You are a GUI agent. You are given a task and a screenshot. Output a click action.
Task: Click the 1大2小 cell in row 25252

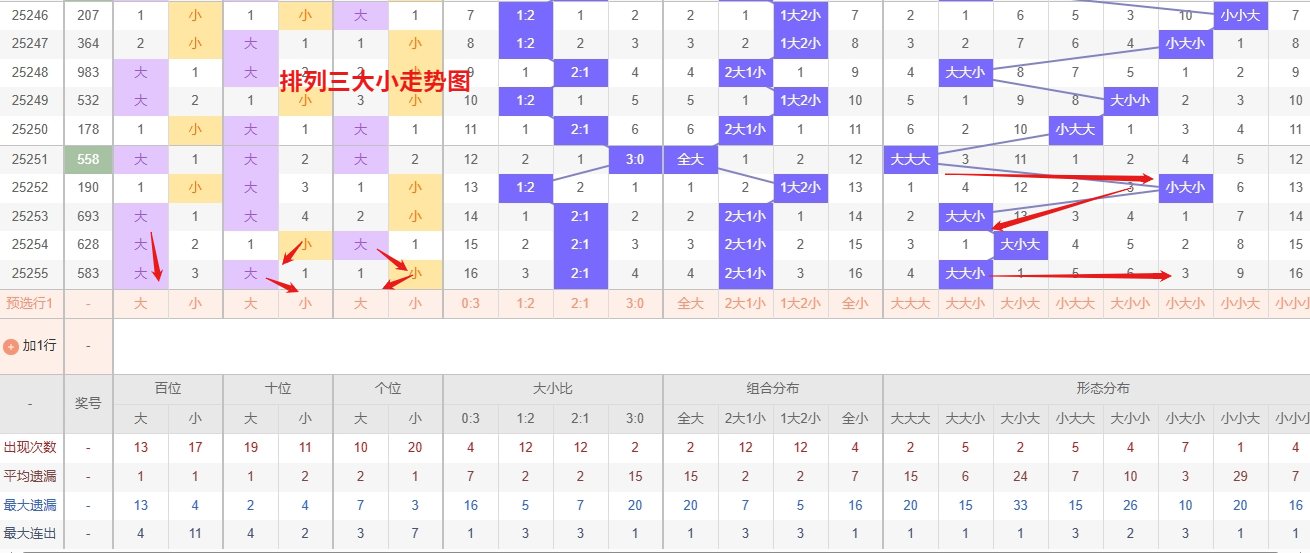click(800, 187)
